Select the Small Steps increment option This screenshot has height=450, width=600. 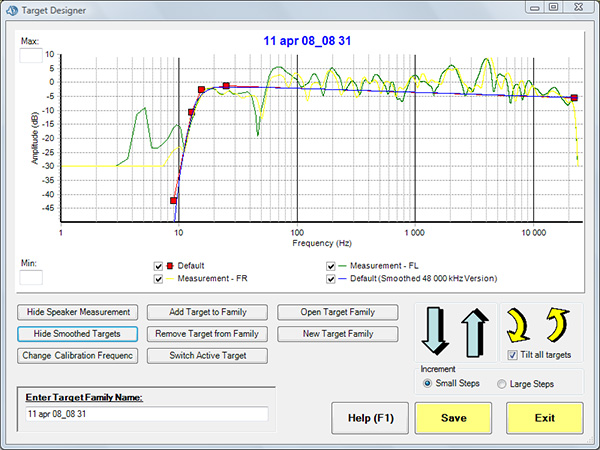click(x=429, y=383)
